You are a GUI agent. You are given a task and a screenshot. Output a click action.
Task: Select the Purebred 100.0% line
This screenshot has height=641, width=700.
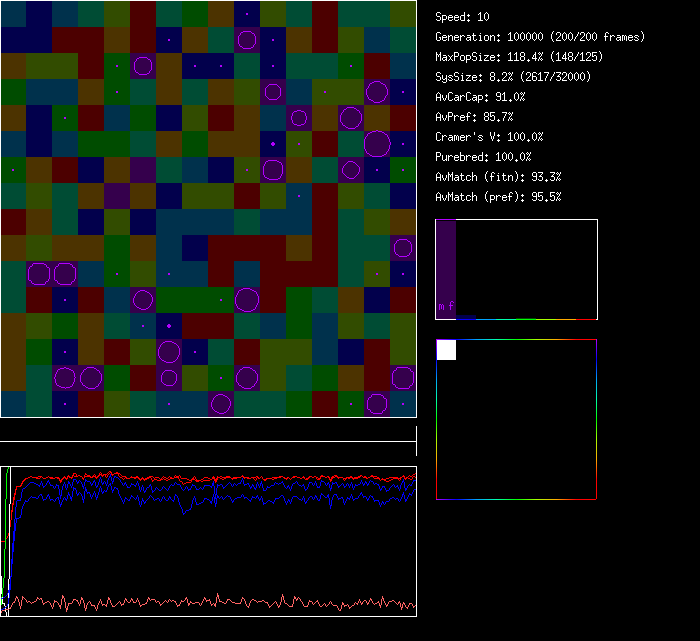[x=483, y=157]
